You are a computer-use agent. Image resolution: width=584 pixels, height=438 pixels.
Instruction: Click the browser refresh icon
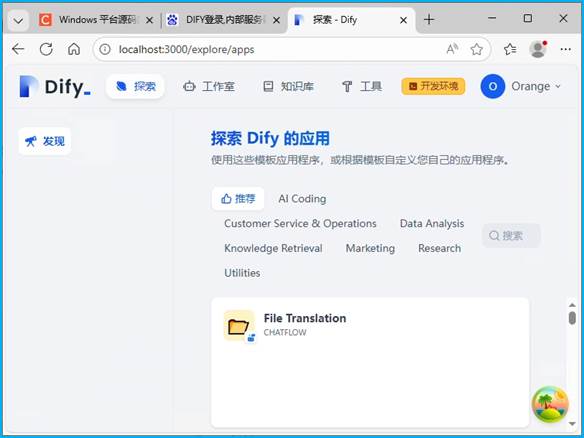(46, 49)
